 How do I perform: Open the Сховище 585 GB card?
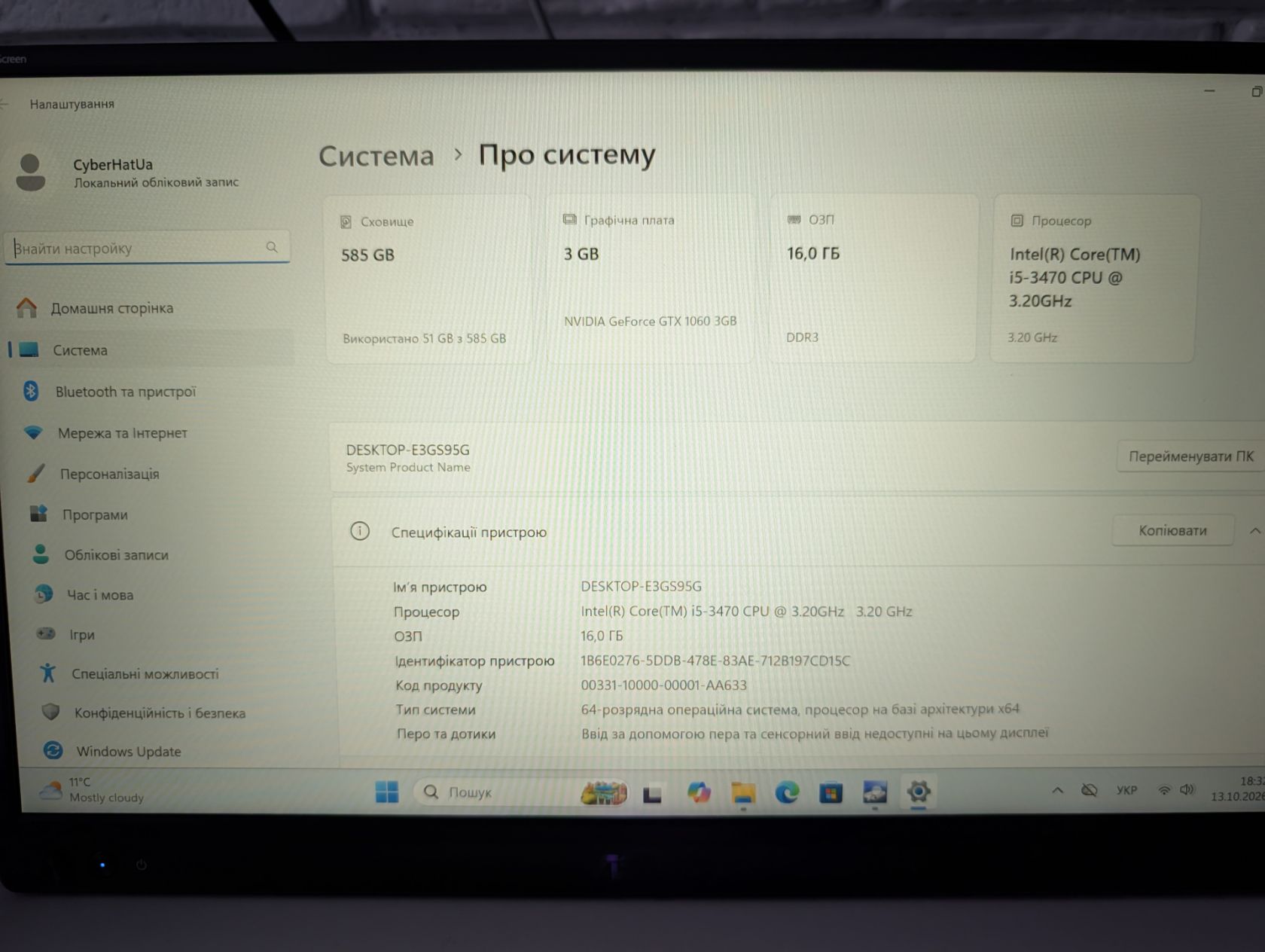point(428,279)
